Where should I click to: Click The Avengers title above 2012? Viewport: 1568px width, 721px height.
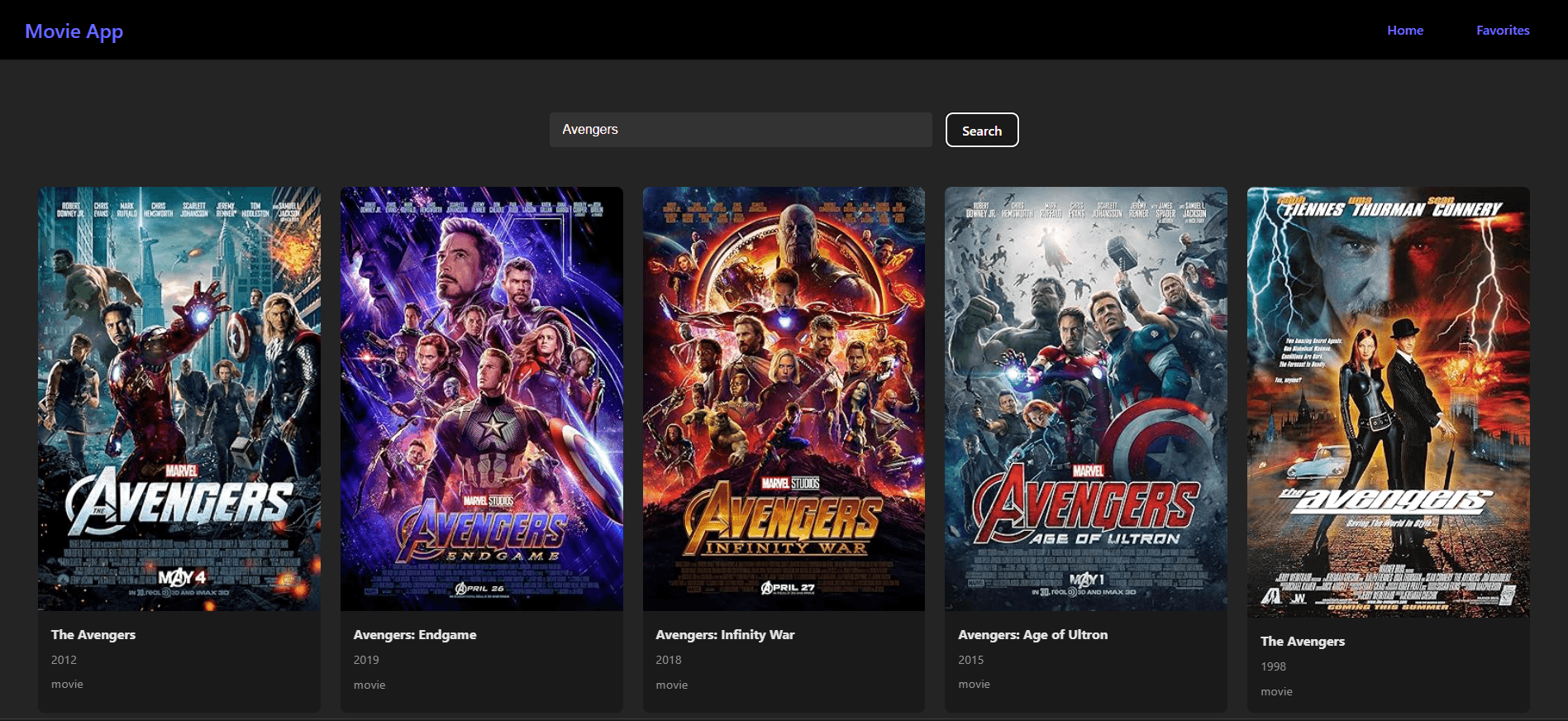[93, 635]
